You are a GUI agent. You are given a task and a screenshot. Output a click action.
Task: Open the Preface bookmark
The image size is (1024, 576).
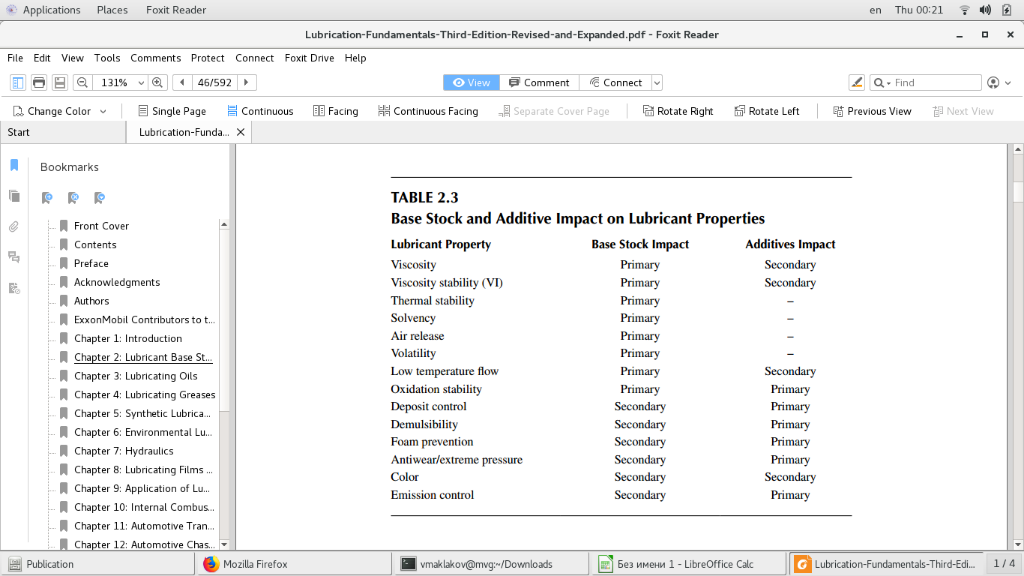pos(91,263)
